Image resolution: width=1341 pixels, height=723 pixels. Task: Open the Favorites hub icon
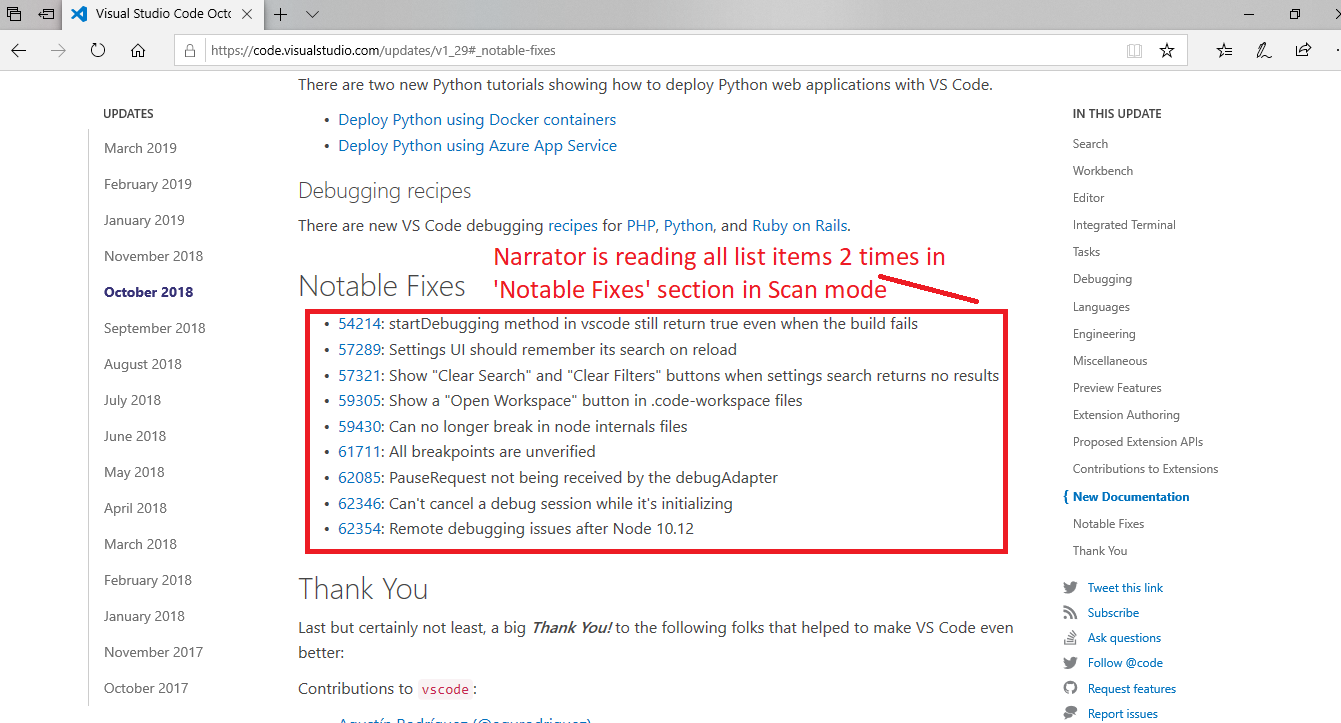point(1224,50)
